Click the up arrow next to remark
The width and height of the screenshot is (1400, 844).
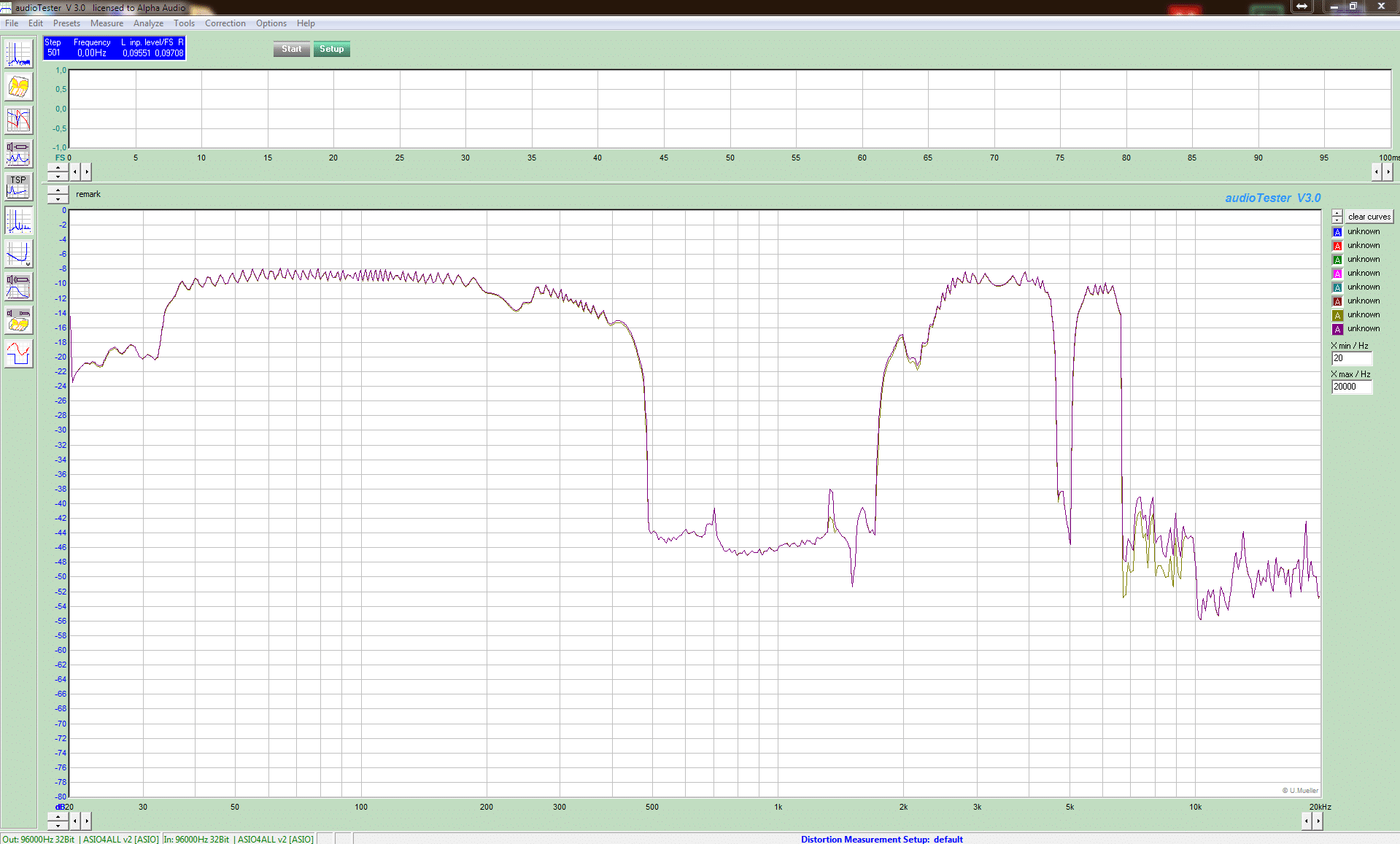tap(58, 190)
